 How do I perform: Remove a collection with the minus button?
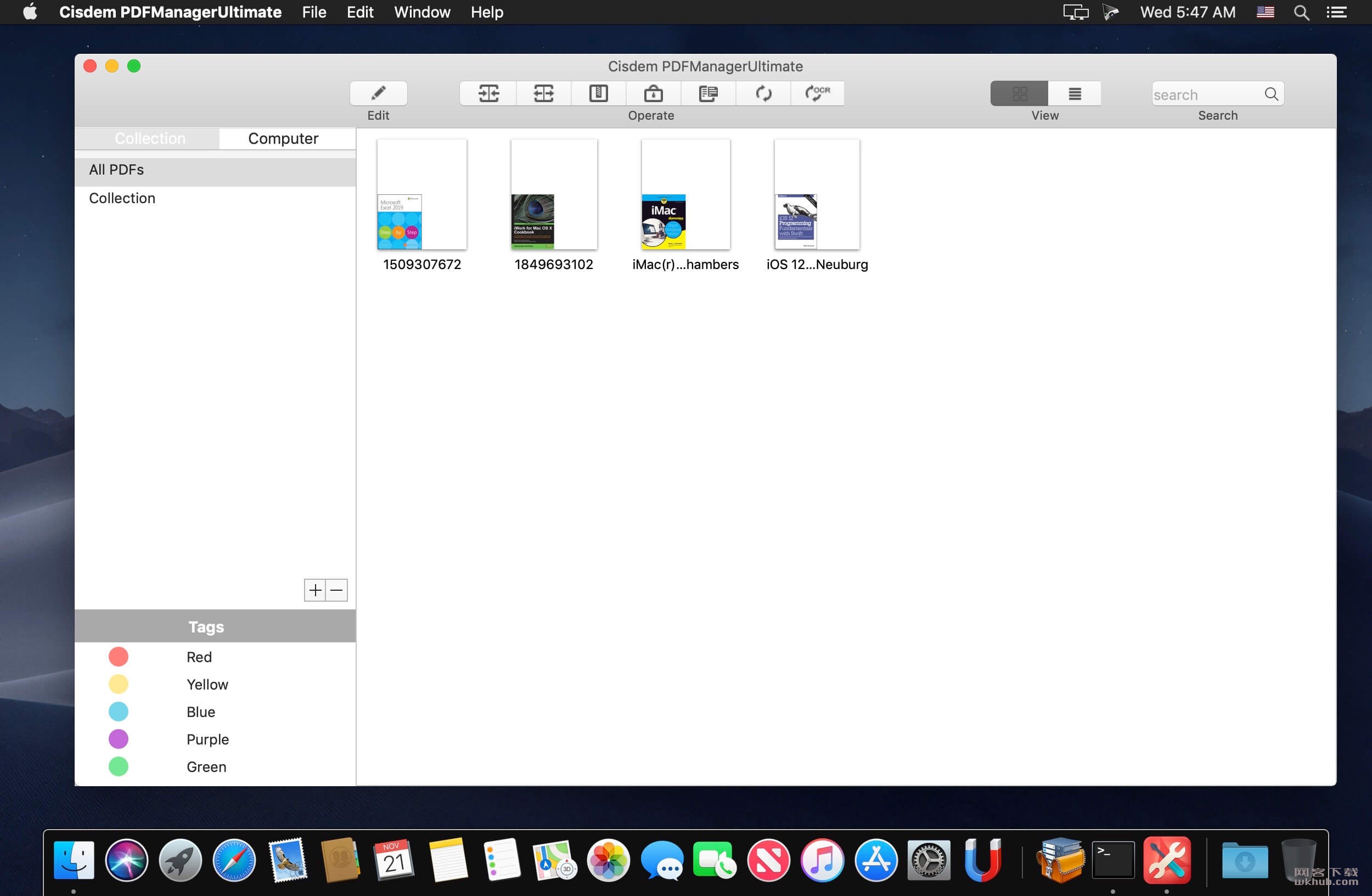(336, 590)
